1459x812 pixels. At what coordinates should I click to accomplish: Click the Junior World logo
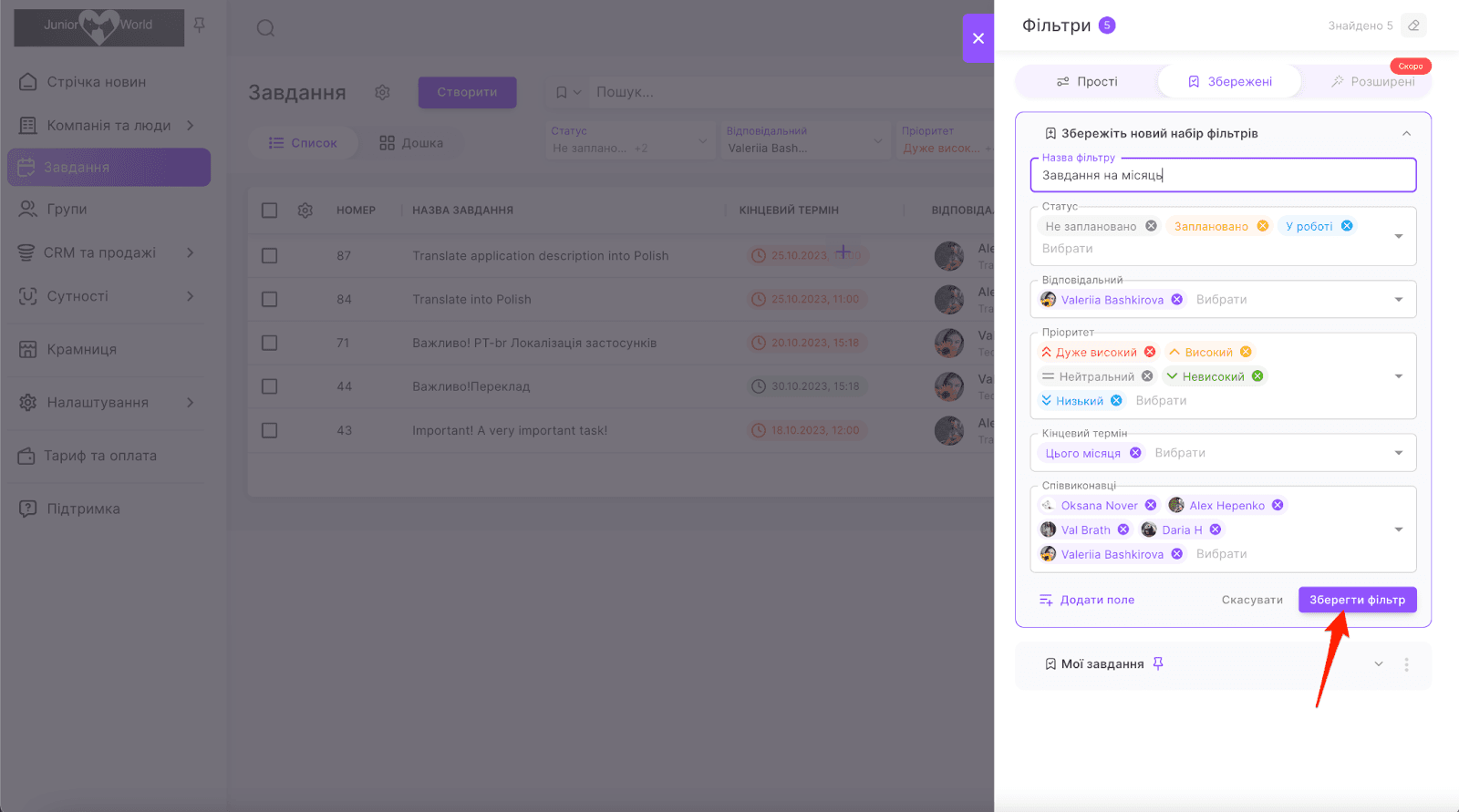click(98, 27)
